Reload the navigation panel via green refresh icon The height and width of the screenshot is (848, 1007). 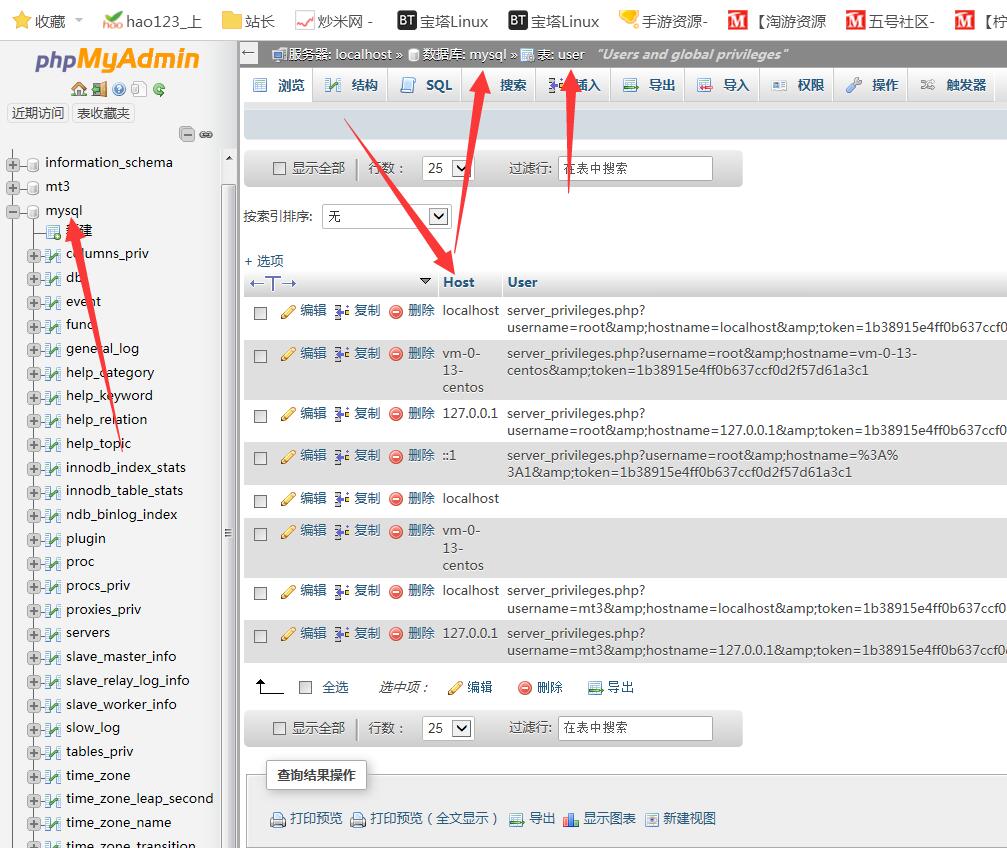point(159,90)
